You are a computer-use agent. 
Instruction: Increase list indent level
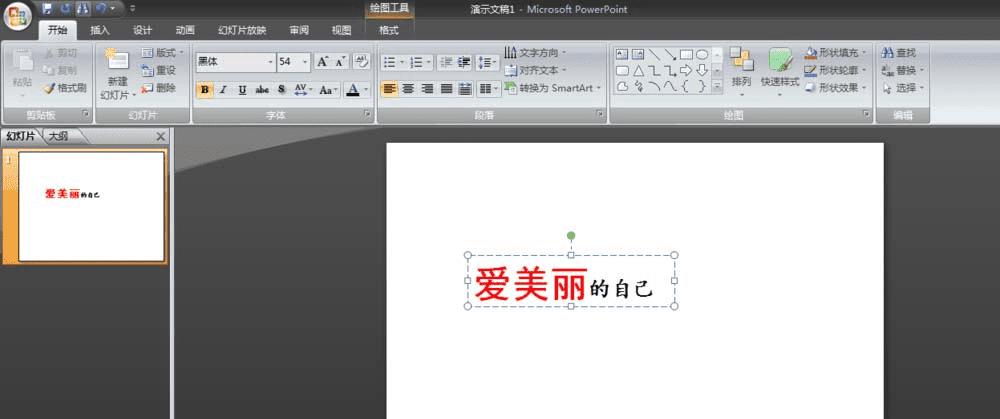[x=464, y=62]
